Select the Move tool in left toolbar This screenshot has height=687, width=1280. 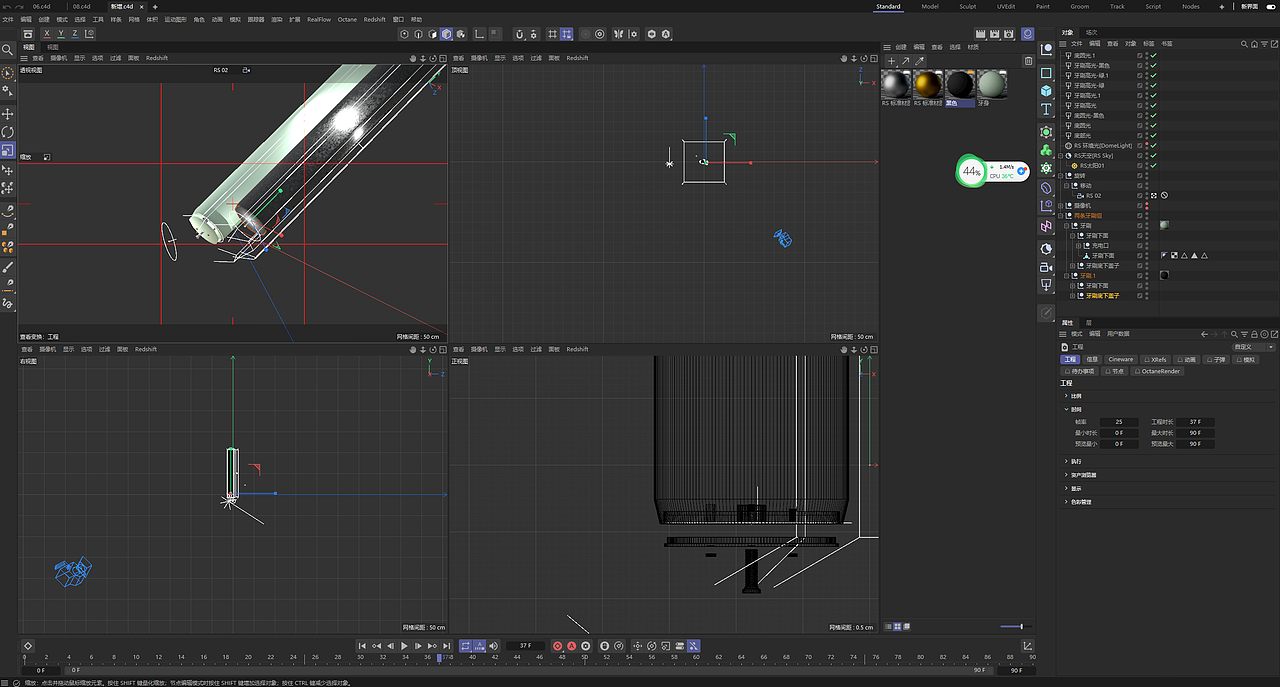(x=8, y=114)
